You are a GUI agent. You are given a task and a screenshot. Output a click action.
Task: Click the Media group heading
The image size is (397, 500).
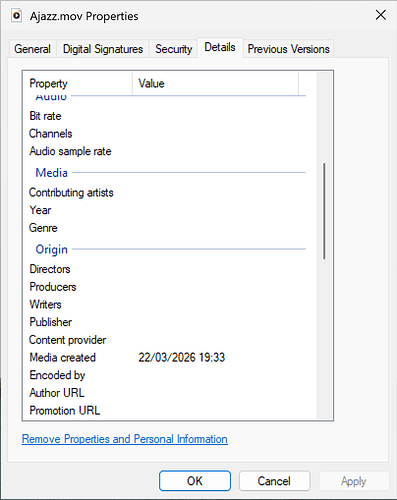(x=52, y=173)
